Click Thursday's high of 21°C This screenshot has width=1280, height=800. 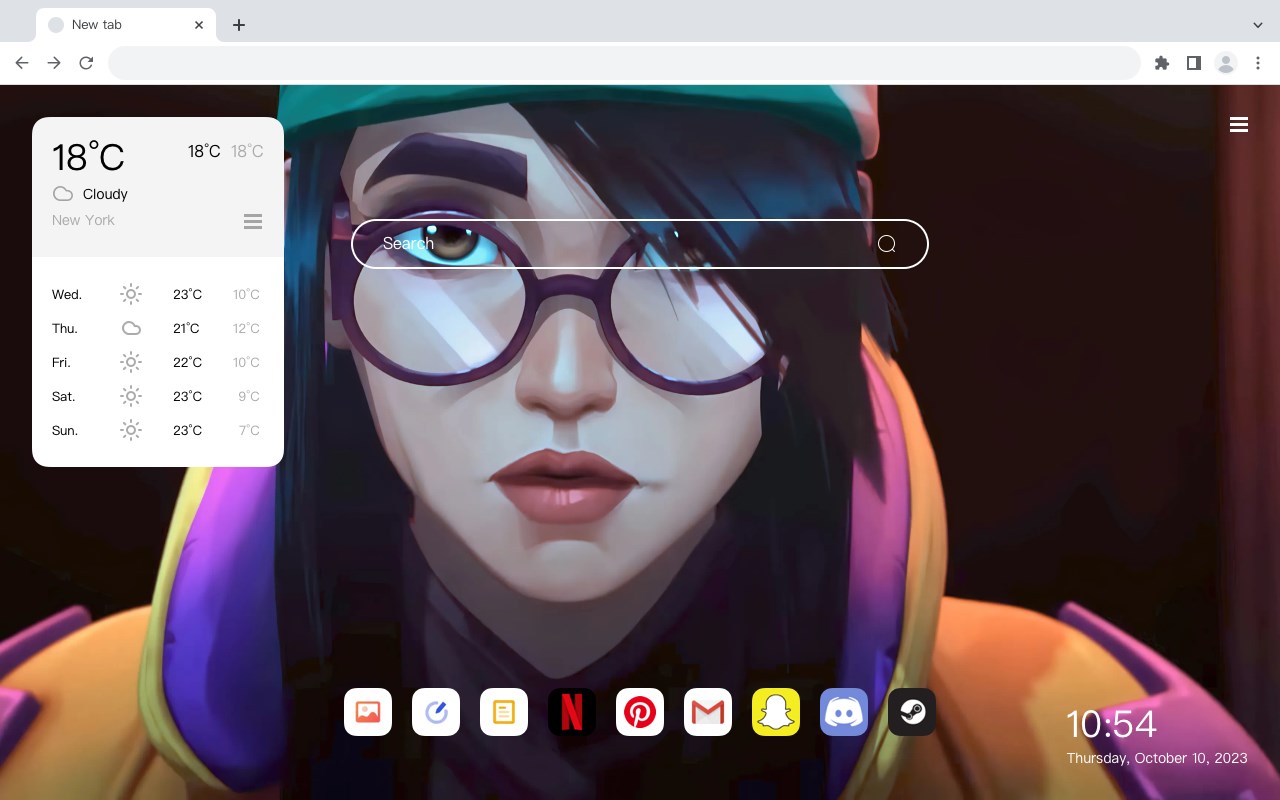(187, 328)
